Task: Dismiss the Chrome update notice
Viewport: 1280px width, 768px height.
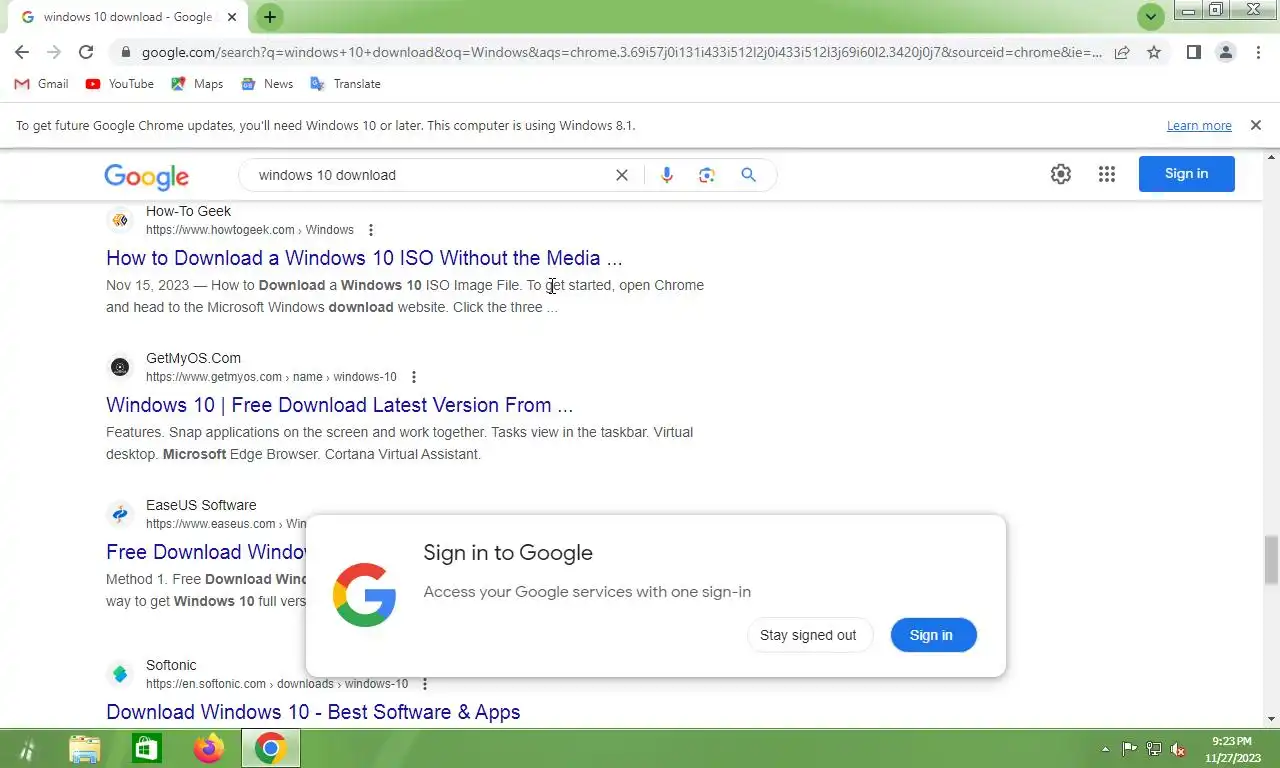Action: pos(1254,125)
